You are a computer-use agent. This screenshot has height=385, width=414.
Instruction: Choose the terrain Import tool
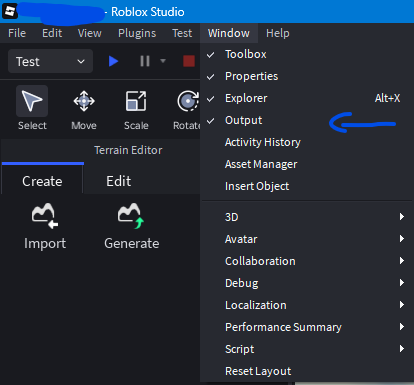point(45,227)
